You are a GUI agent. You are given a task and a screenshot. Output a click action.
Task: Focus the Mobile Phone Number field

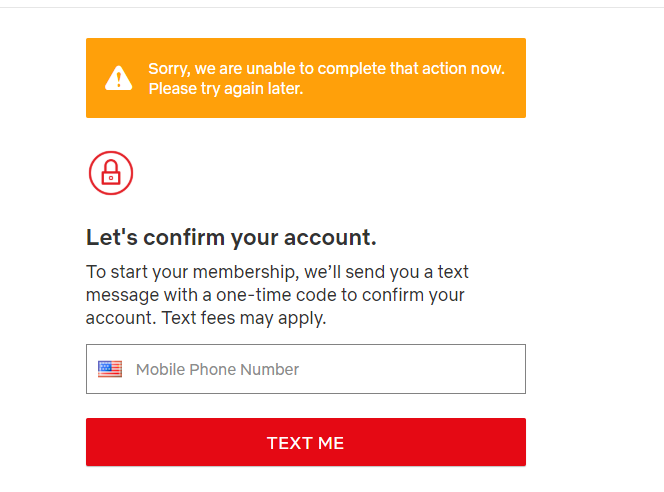click(320, 369)
